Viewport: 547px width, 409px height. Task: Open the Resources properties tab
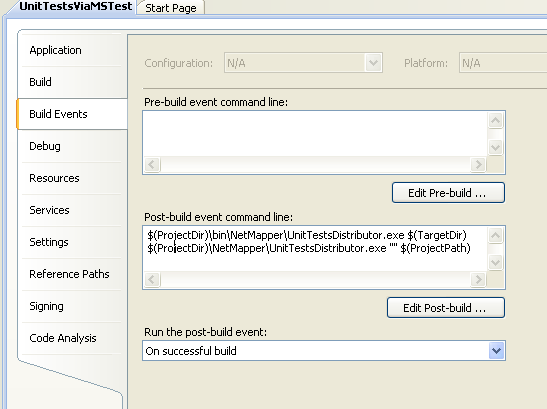point(71,178)
